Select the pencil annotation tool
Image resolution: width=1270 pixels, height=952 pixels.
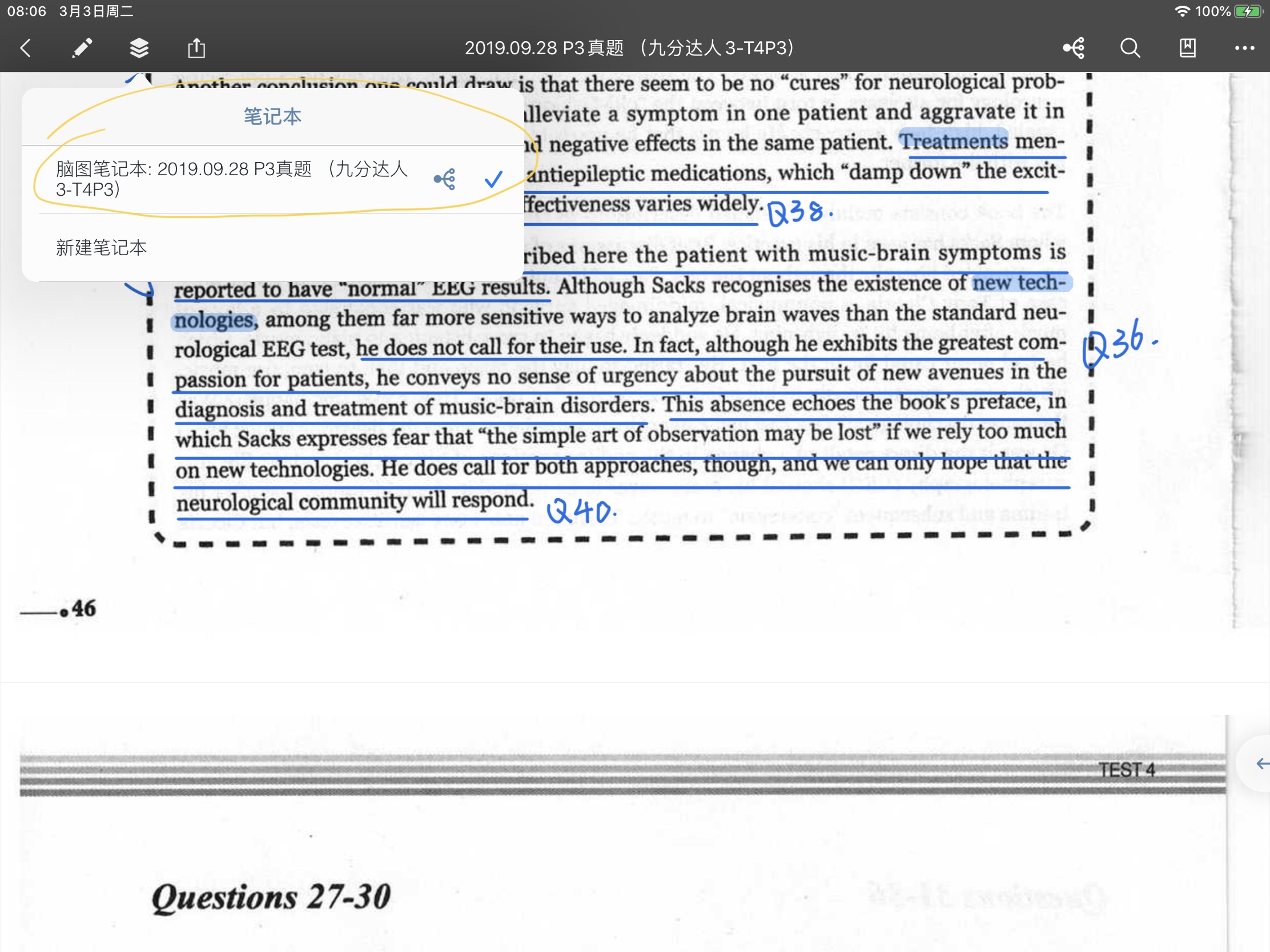[x=82, y=47]
